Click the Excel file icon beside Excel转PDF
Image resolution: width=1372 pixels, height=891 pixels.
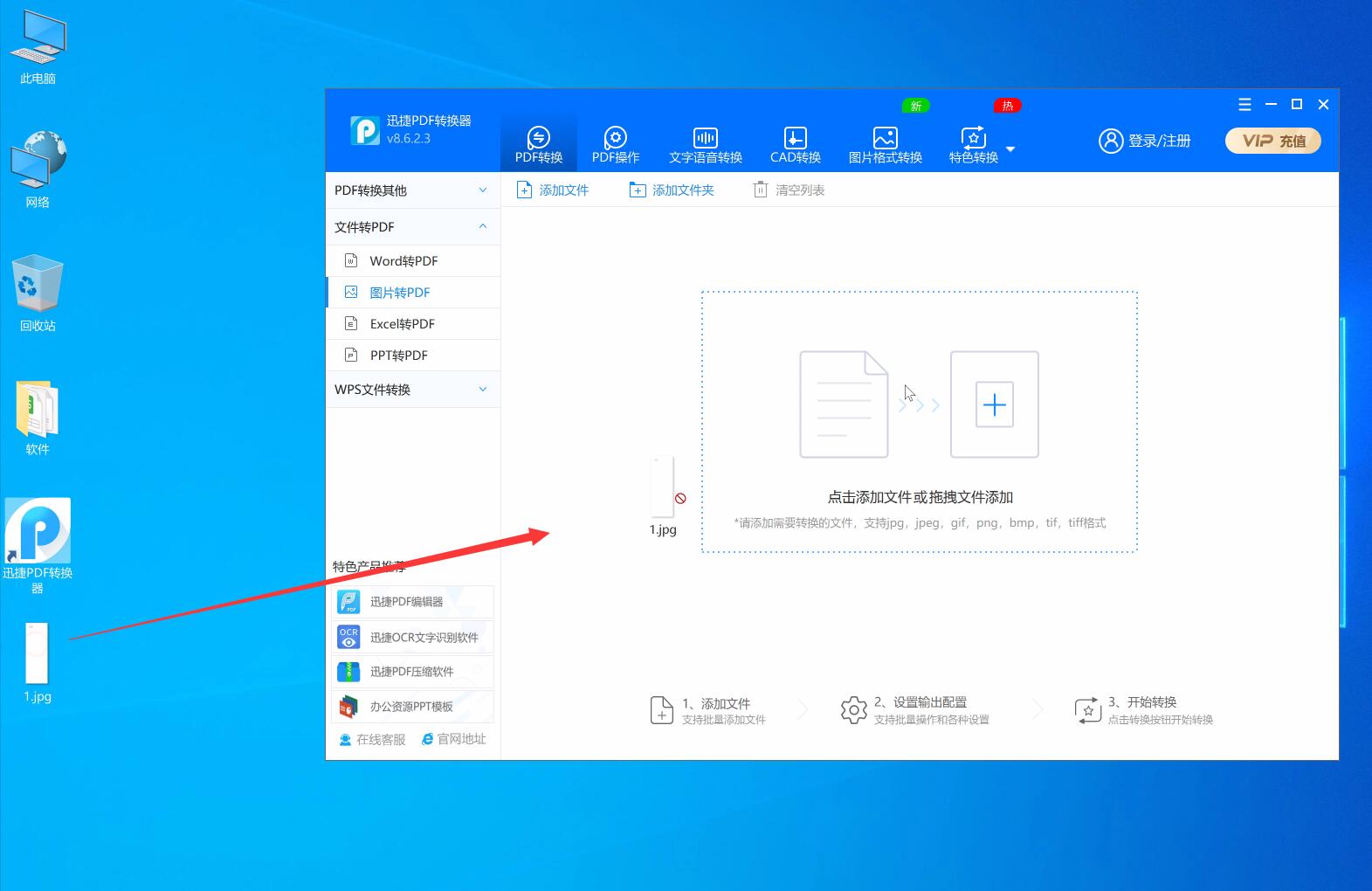click(x=351, y=323)
